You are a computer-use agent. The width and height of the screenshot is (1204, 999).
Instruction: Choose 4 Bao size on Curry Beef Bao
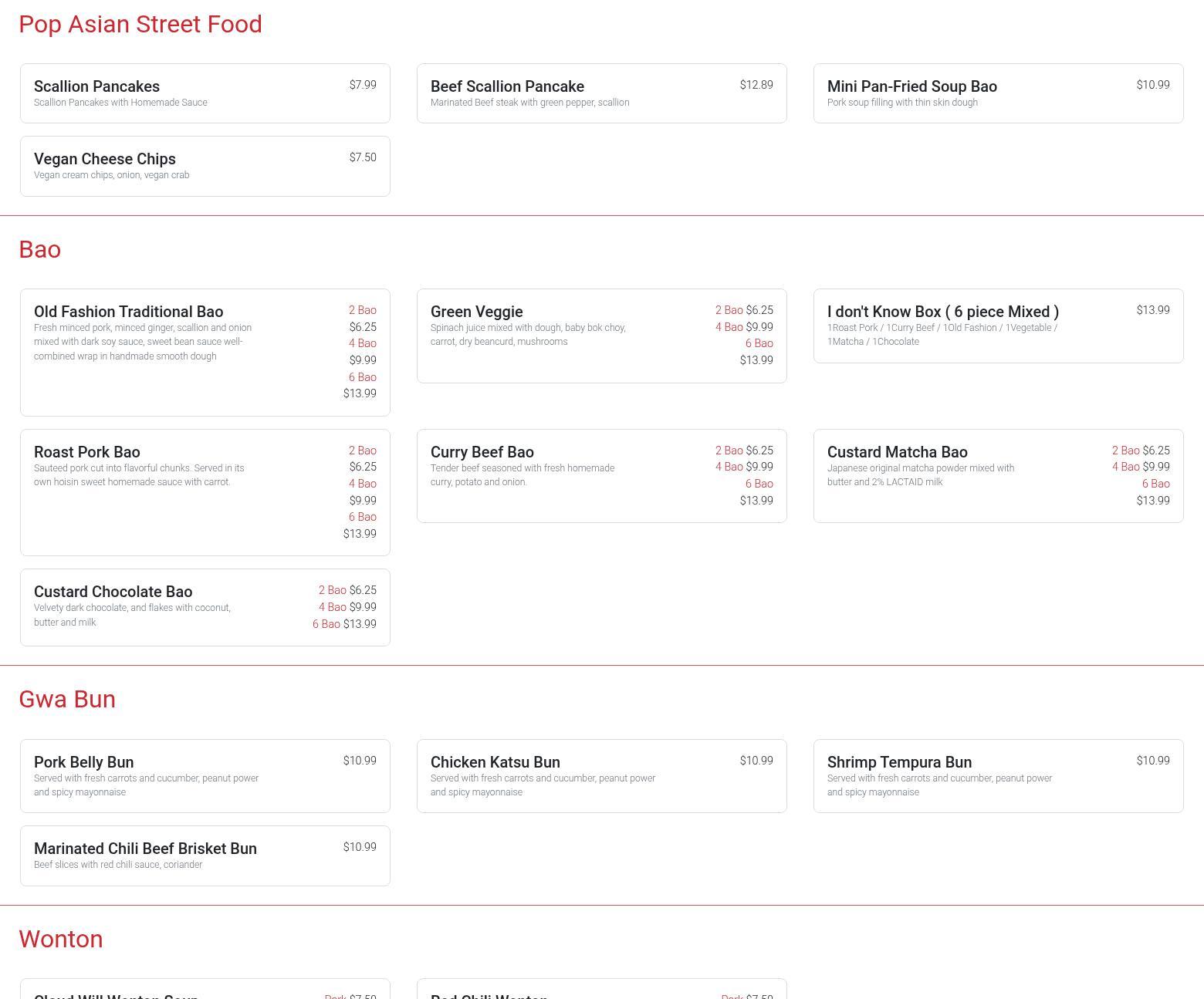729,467
